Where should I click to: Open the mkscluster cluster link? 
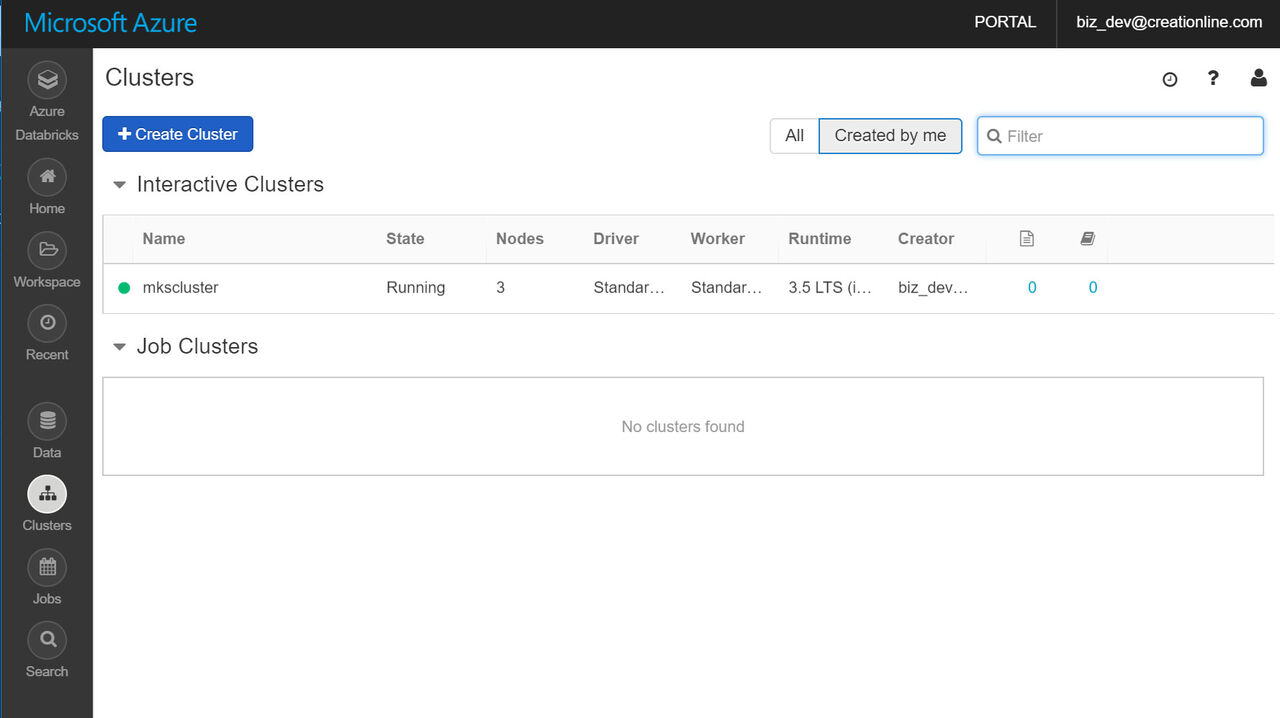click(x=180, y=288)
